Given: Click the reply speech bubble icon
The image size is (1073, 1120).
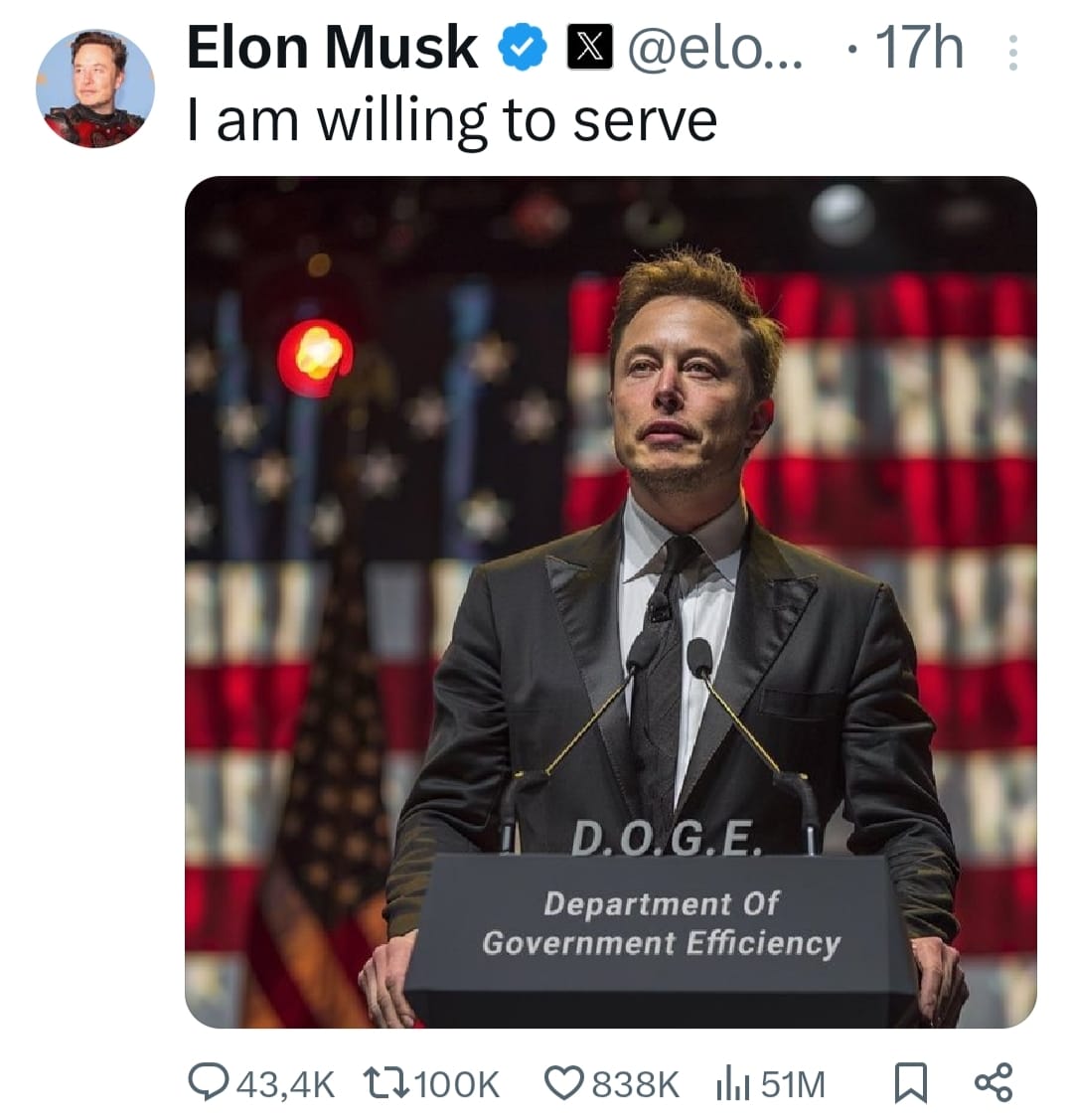Looking at the screenshot, I should [x=209, y=1083].
